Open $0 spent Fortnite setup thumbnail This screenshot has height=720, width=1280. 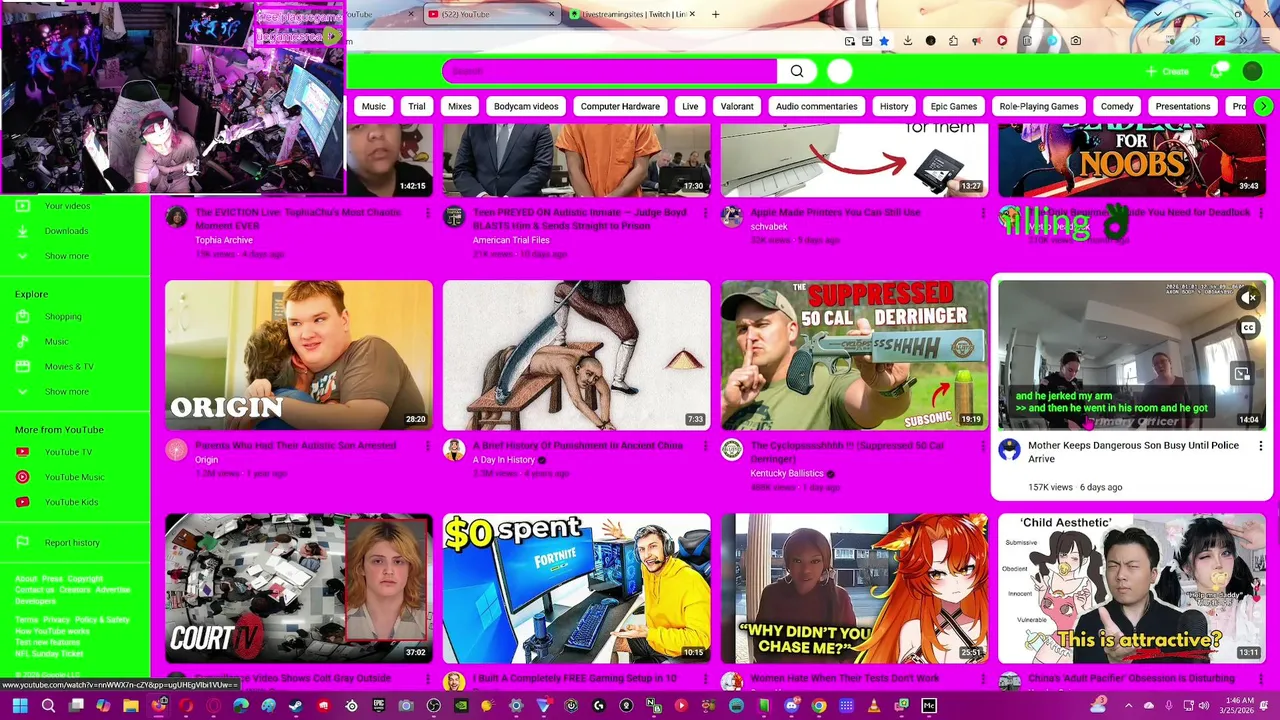click(577, 588)
